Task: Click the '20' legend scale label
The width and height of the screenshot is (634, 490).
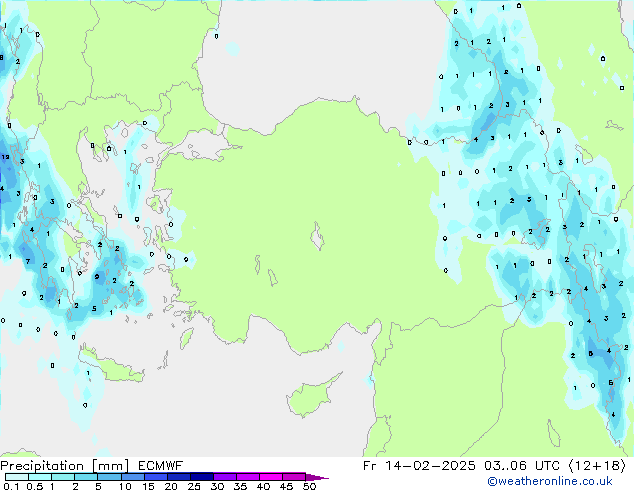Action: pyautogui.click(x=171, y=486)
